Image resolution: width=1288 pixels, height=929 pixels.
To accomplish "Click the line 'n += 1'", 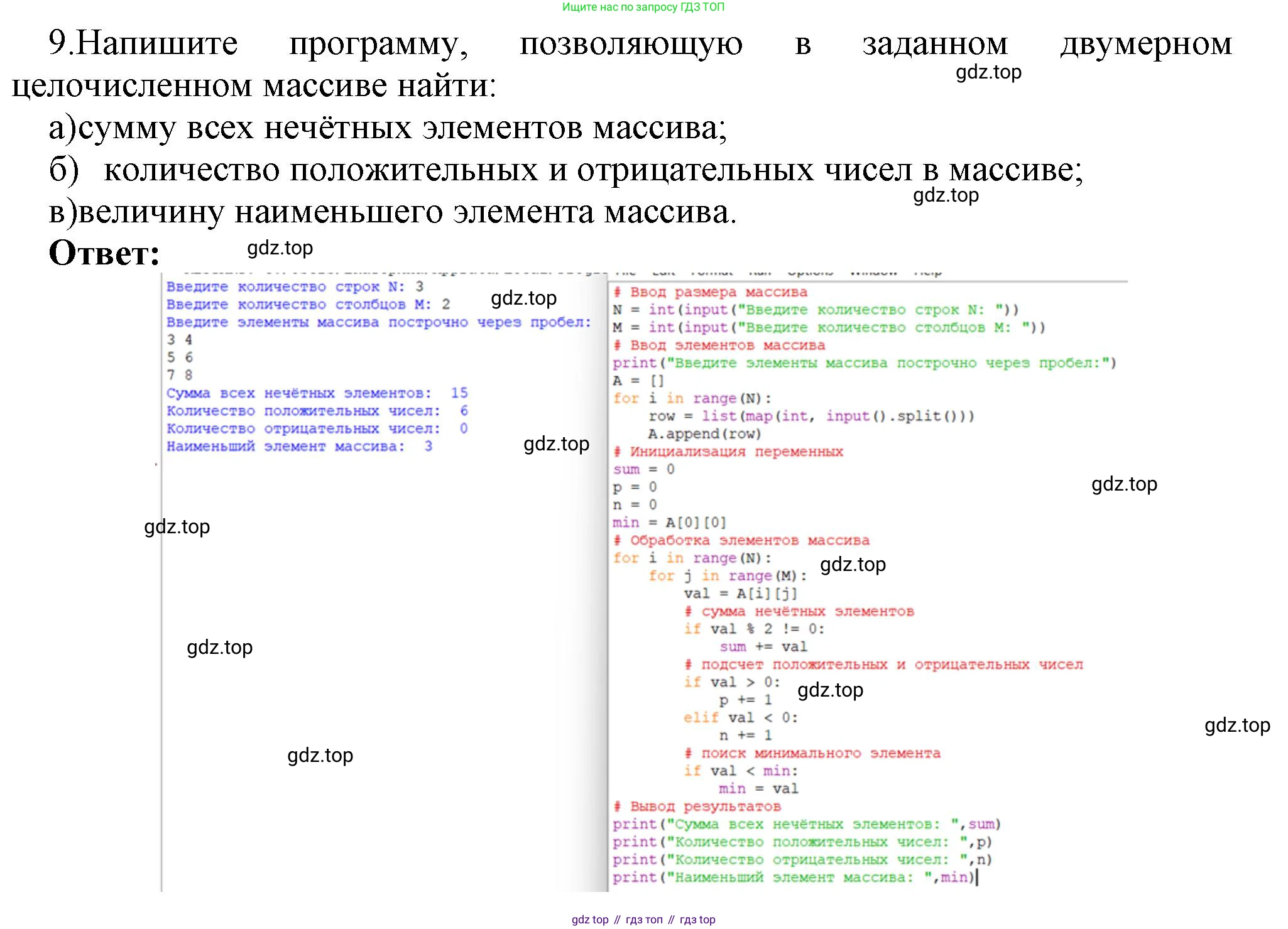I will [x=746, y=736].
